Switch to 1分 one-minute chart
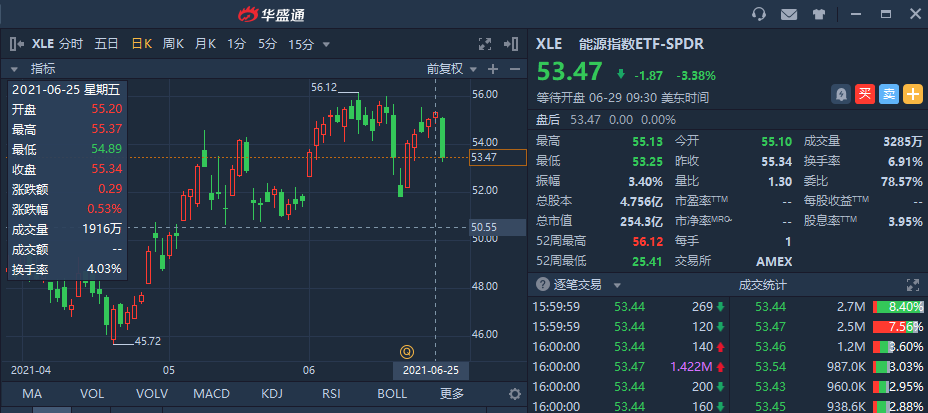The image size is (928, 413). 237,44
